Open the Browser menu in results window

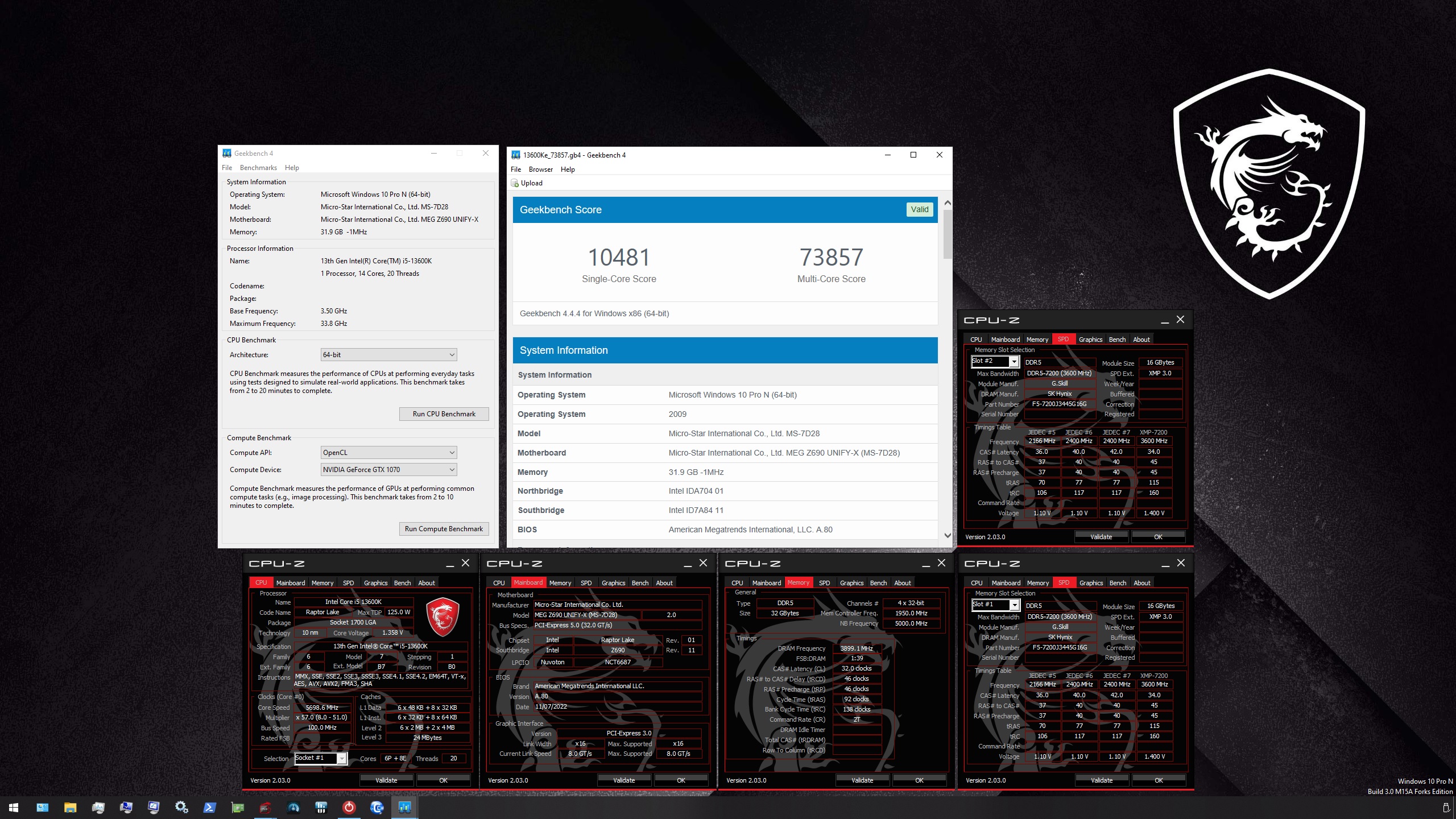(540, 169)
